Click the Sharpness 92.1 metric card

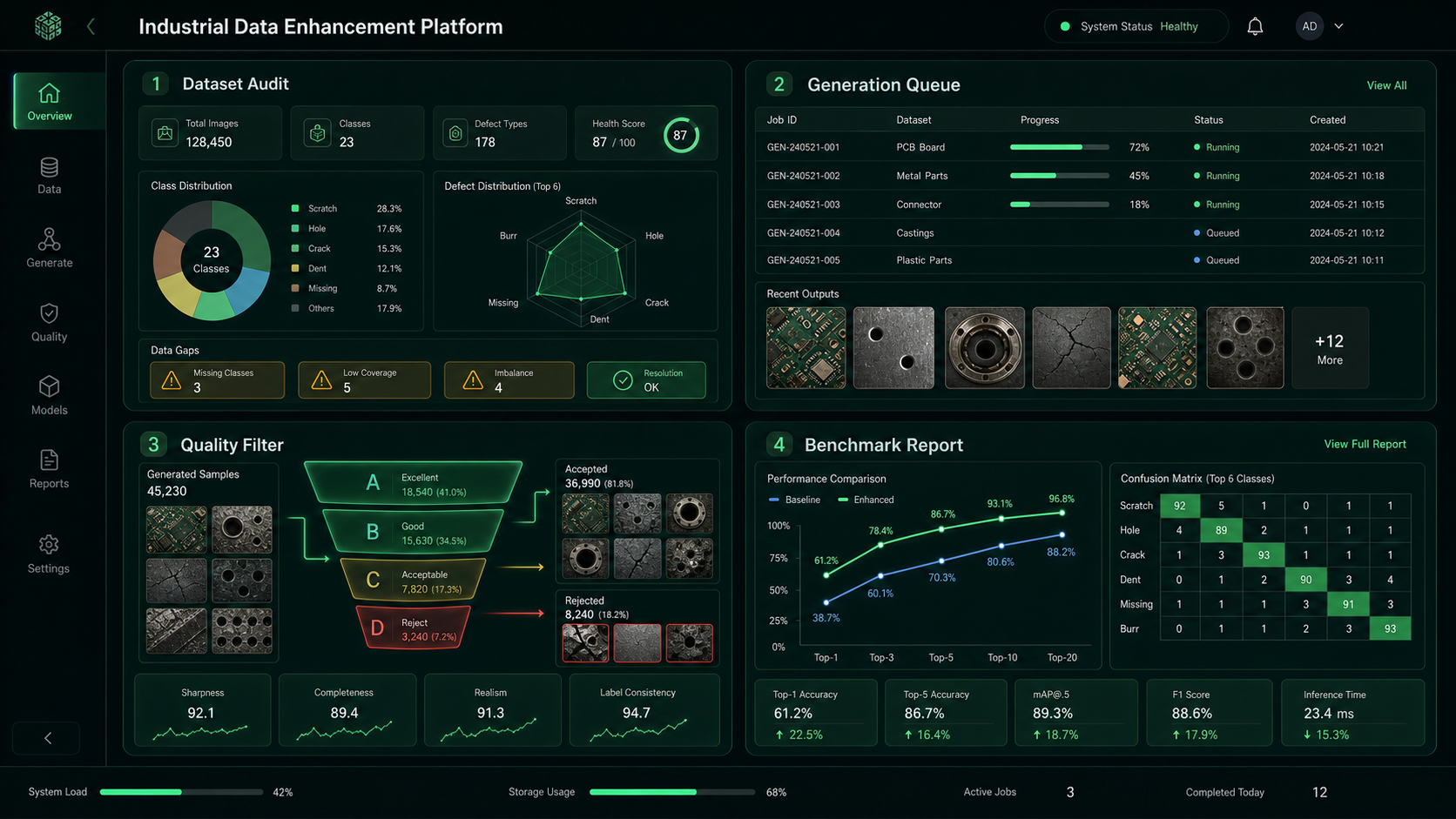pyautogui.click(x=203, y=710)
